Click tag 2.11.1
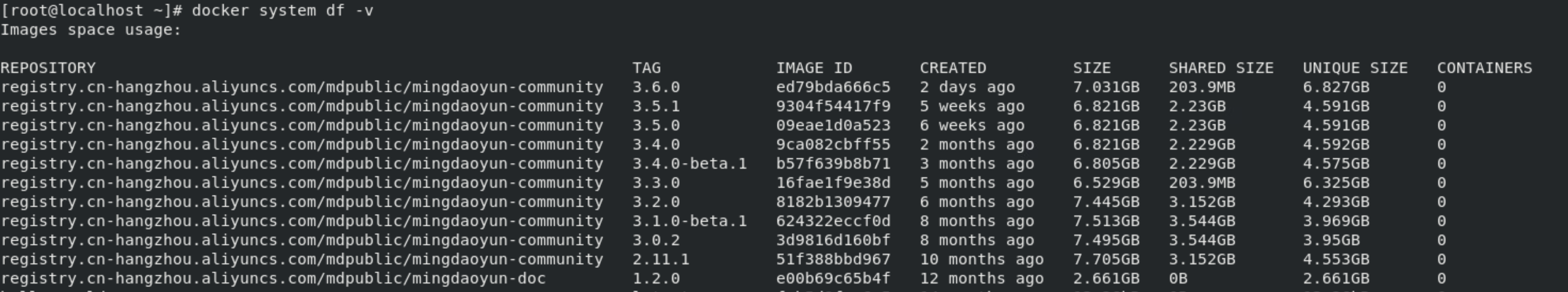The image size is (1568, 292). pos(661,259)
